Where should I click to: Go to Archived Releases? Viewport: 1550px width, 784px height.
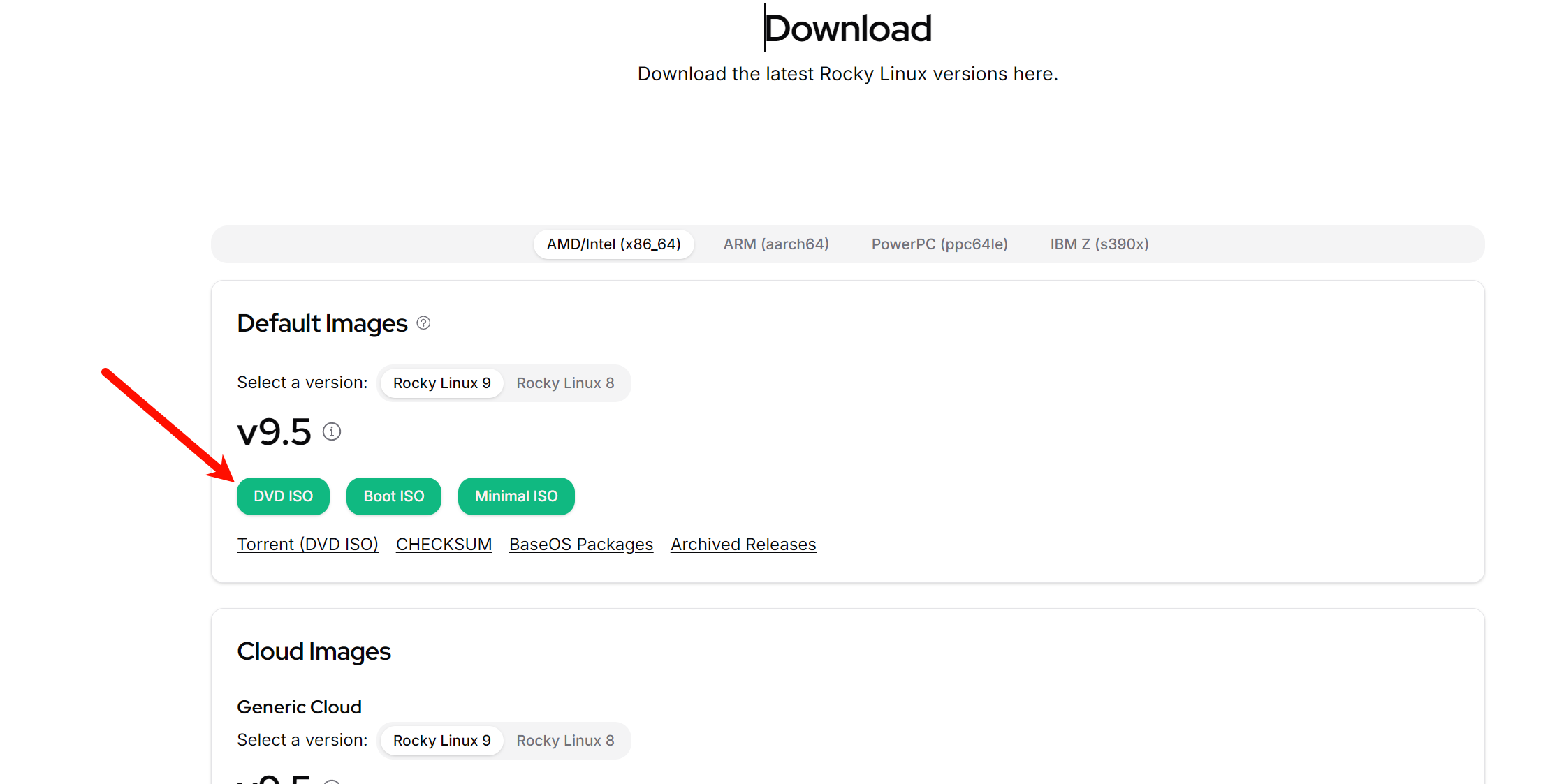click(x=743, y=545)
